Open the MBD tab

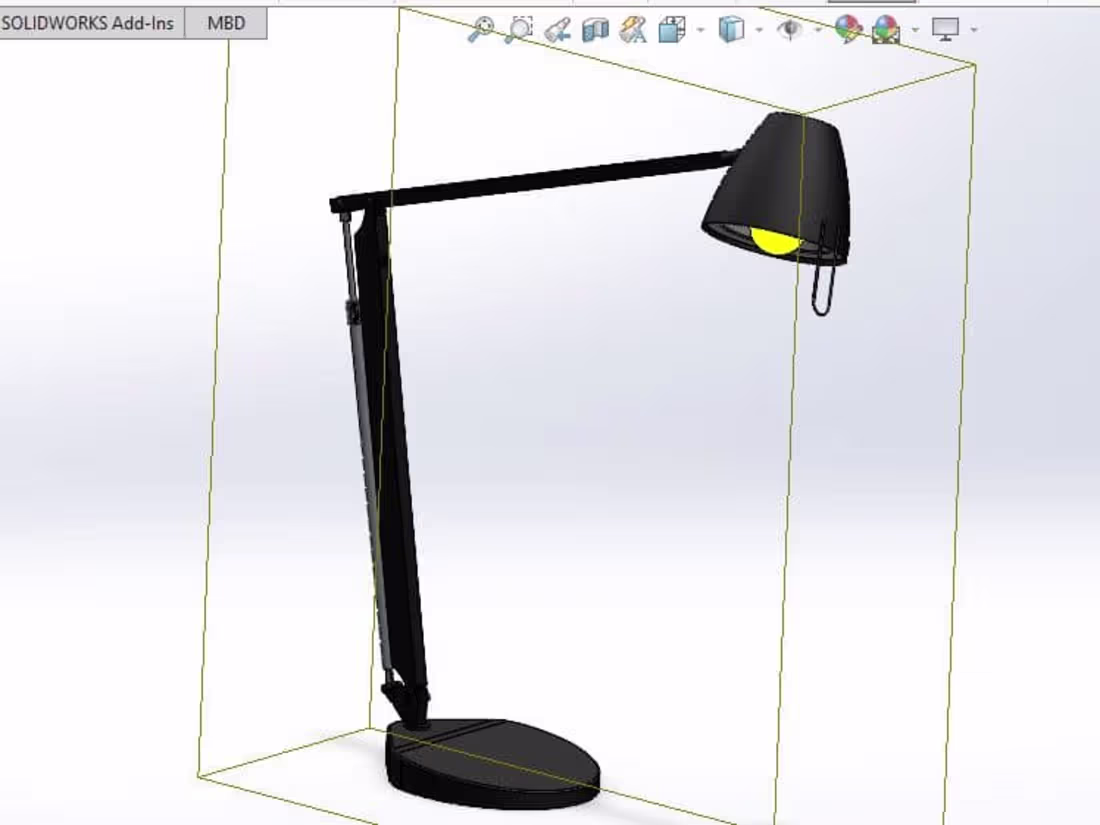[227, 22]
